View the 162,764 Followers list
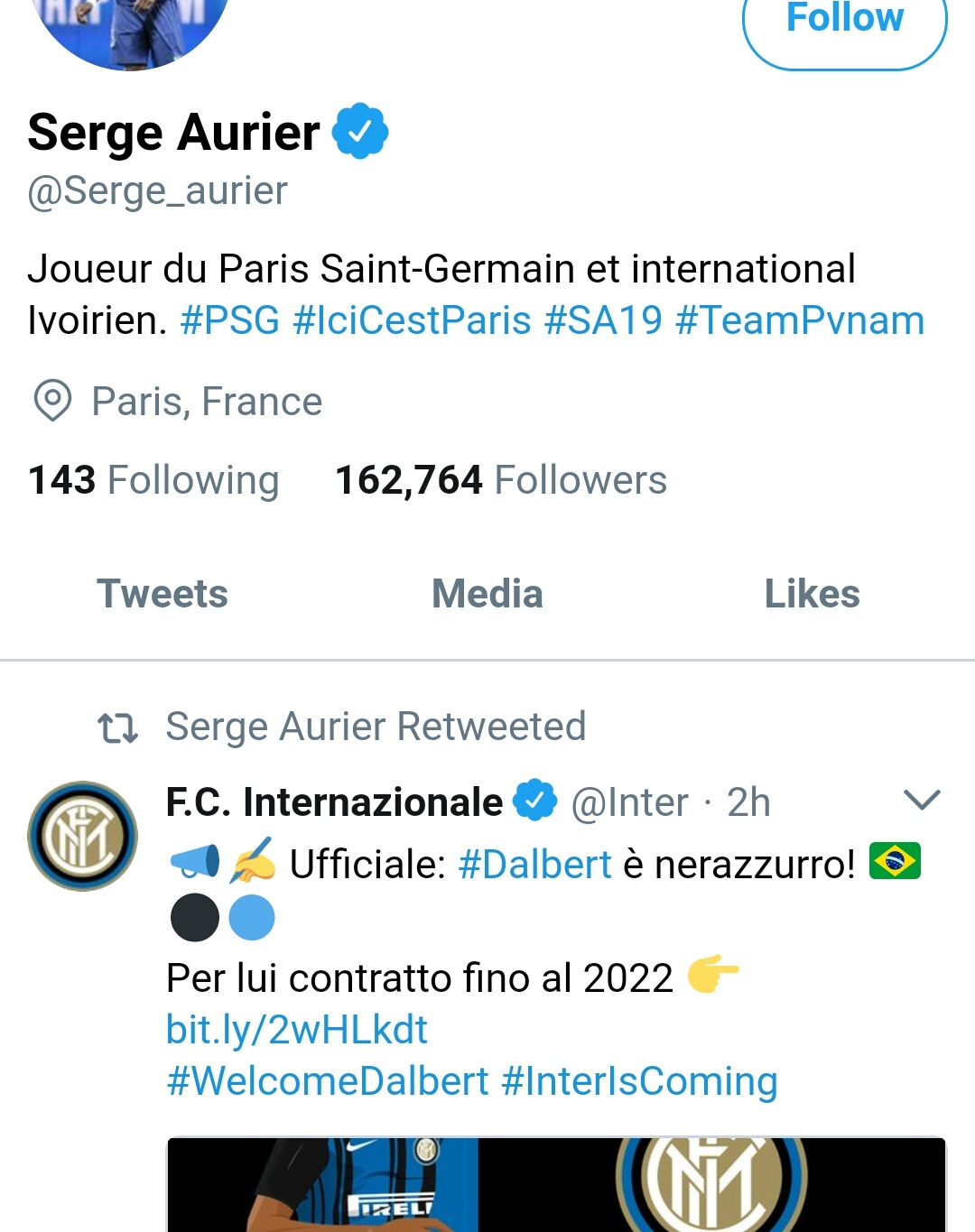The image size is (975, 1232). [501, 480]
